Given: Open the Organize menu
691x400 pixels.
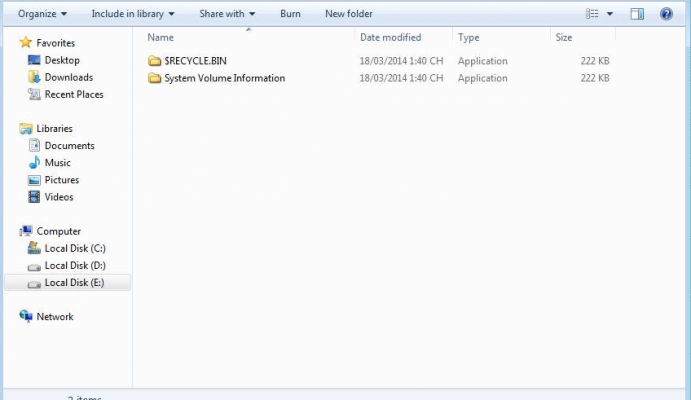Looking at the screenshot, I should pos(42,14).
